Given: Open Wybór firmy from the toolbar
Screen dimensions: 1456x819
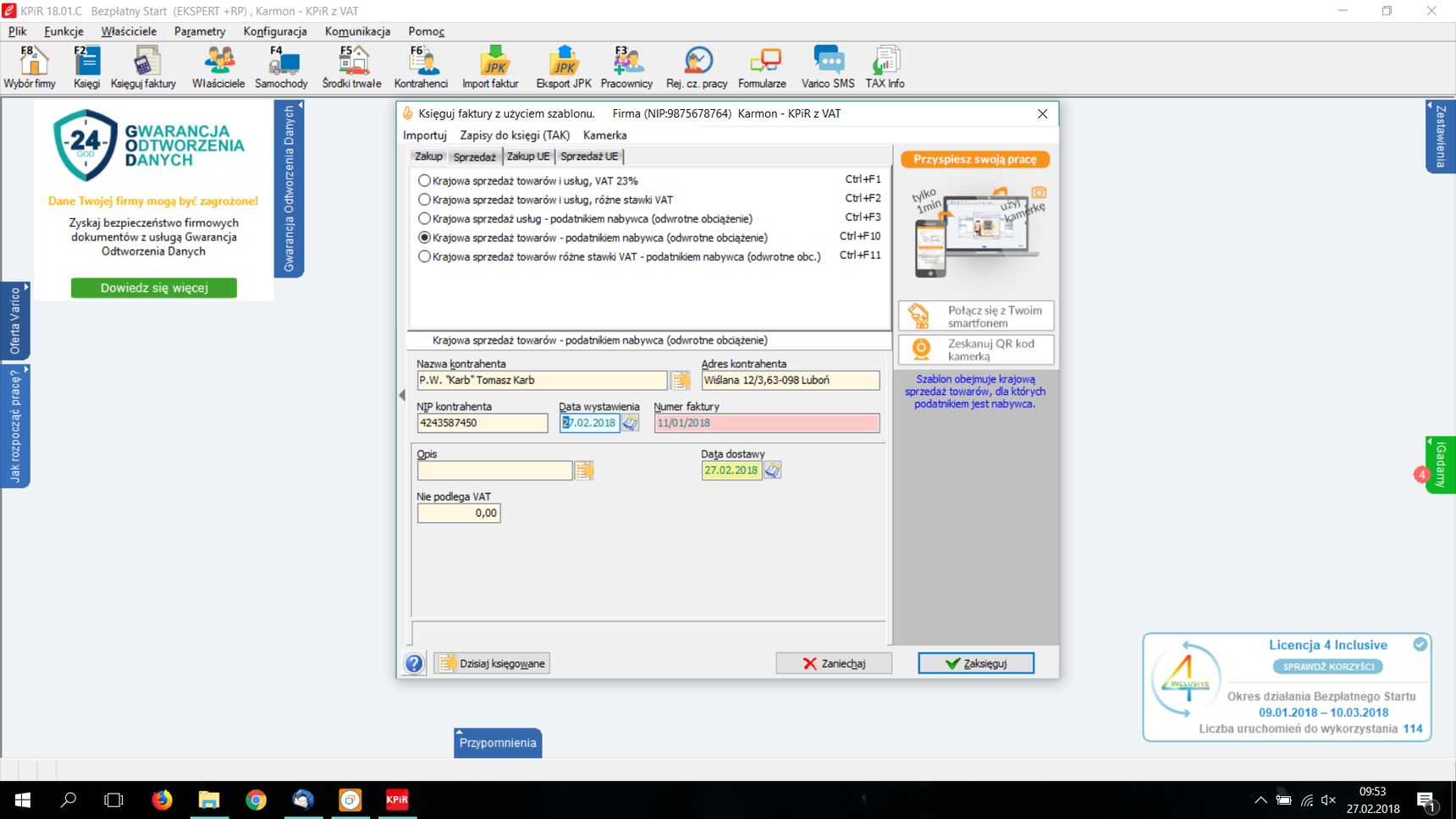Looking at the screenshot, I should 30,68.
